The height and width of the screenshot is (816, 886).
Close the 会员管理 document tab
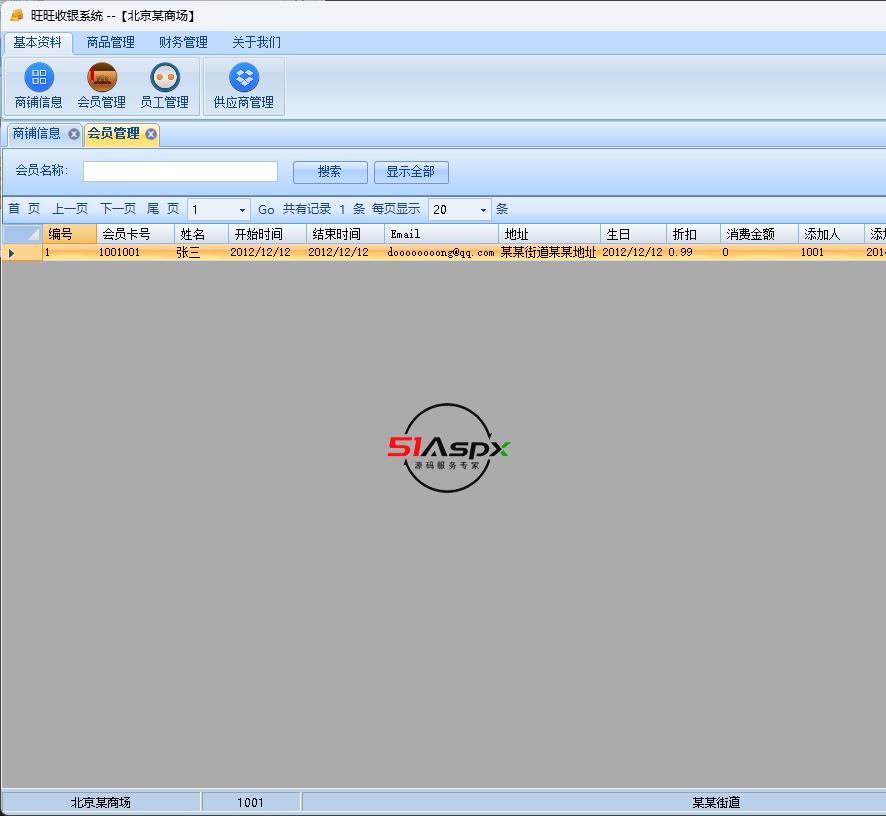click(x=151, y=134)
